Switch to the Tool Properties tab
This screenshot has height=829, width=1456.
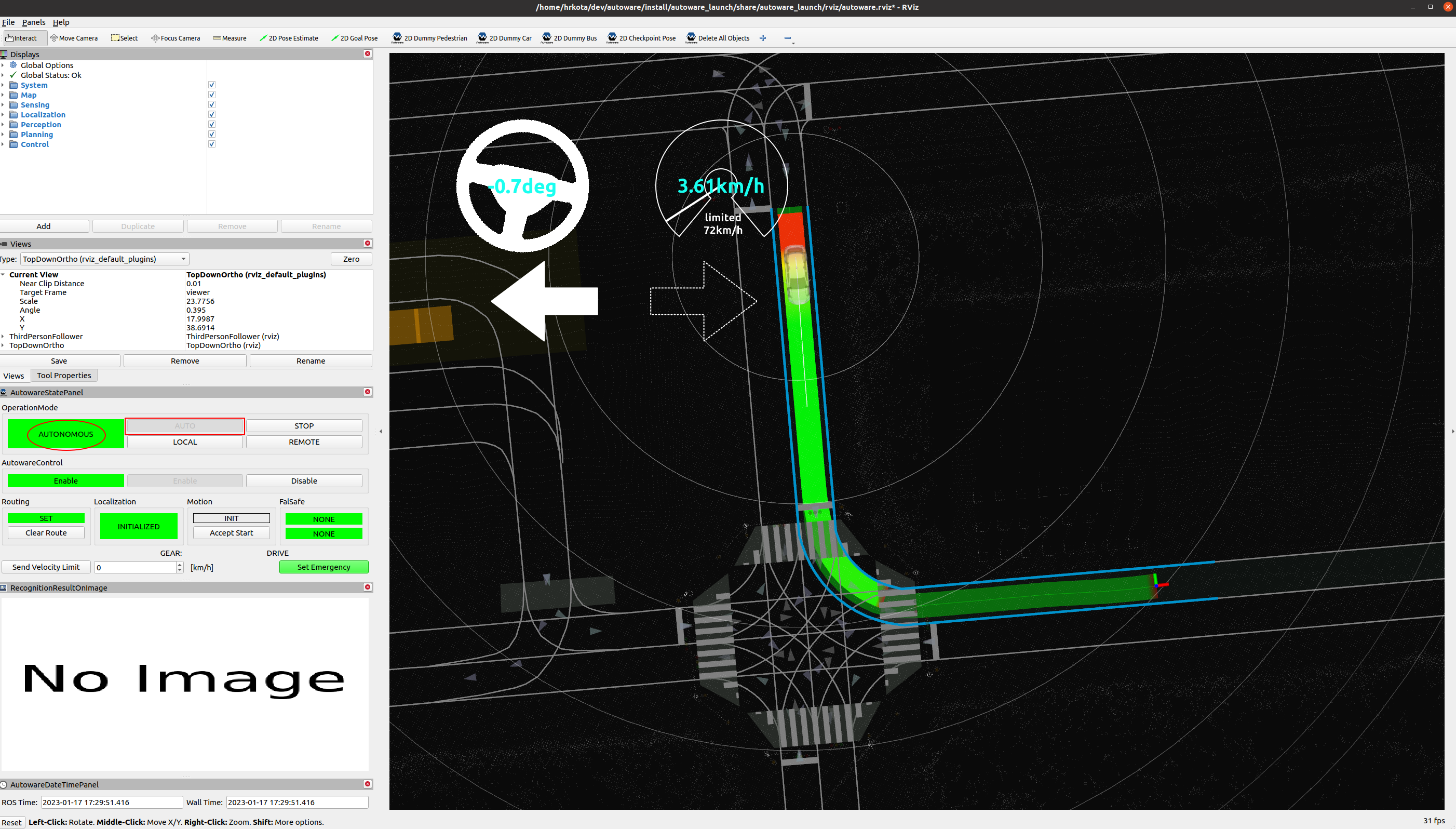click(x=64, y=375)
